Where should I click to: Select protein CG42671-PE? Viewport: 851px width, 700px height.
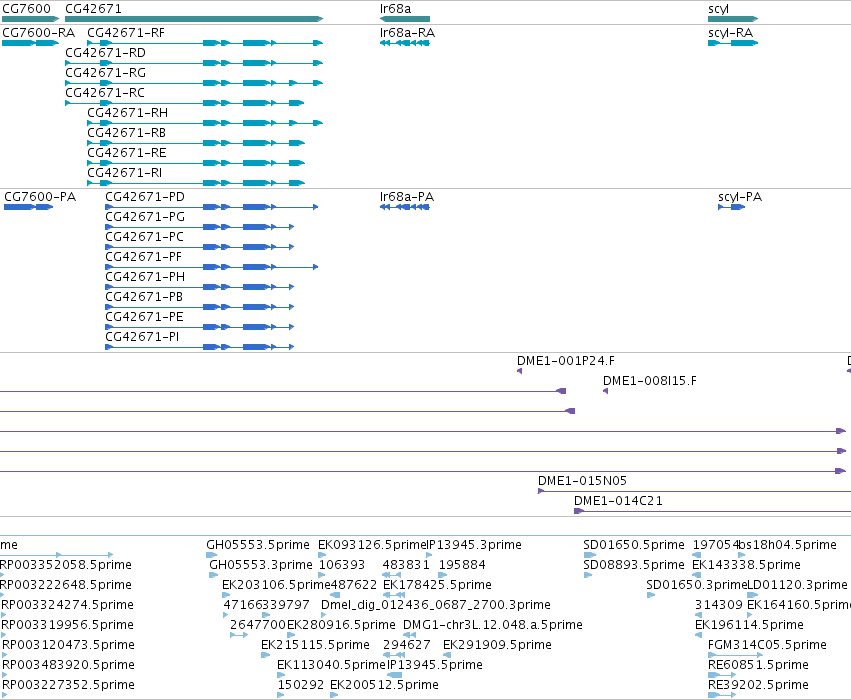click(x=144, y=317)
